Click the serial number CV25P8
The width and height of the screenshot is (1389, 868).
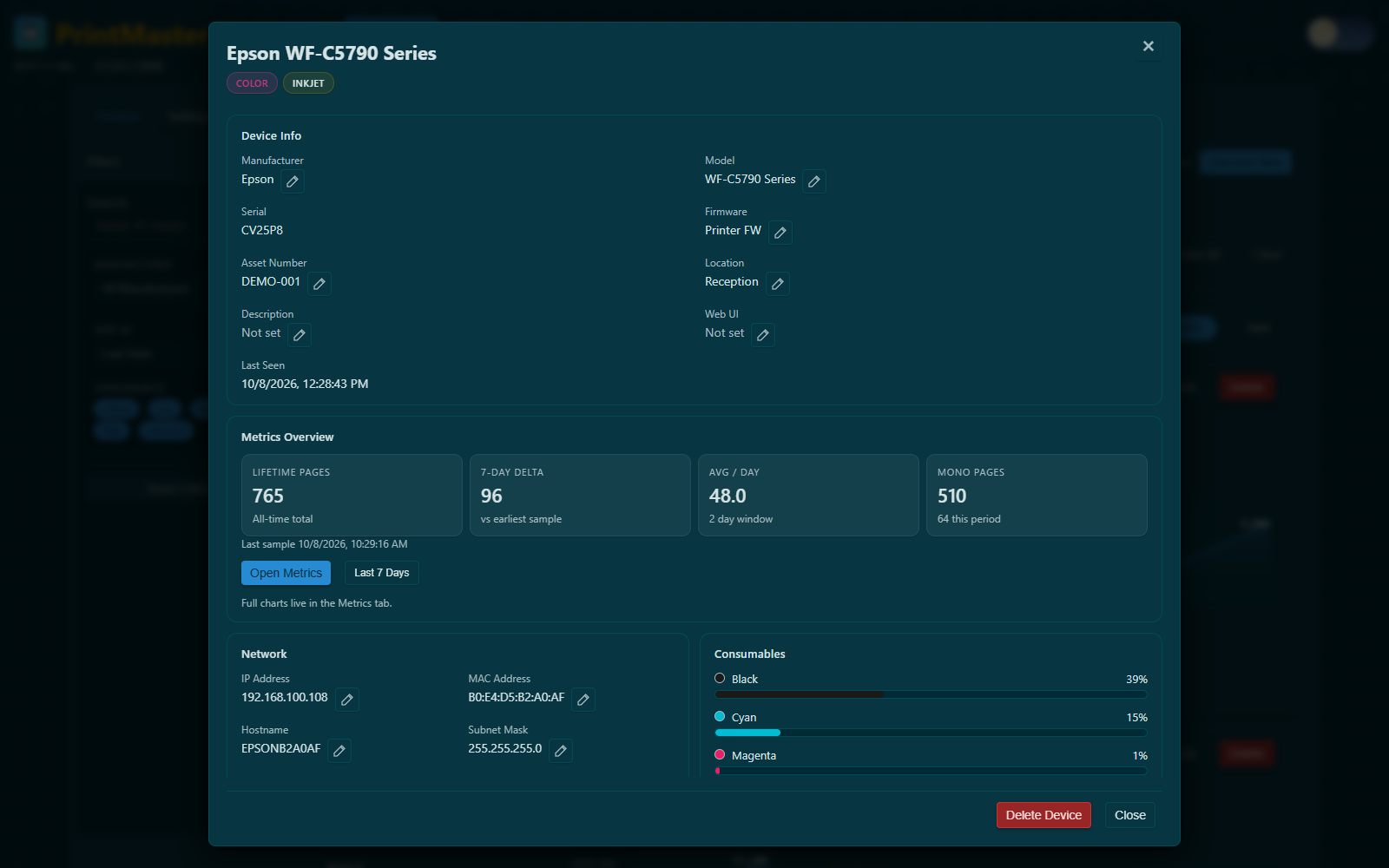[262, 231]
